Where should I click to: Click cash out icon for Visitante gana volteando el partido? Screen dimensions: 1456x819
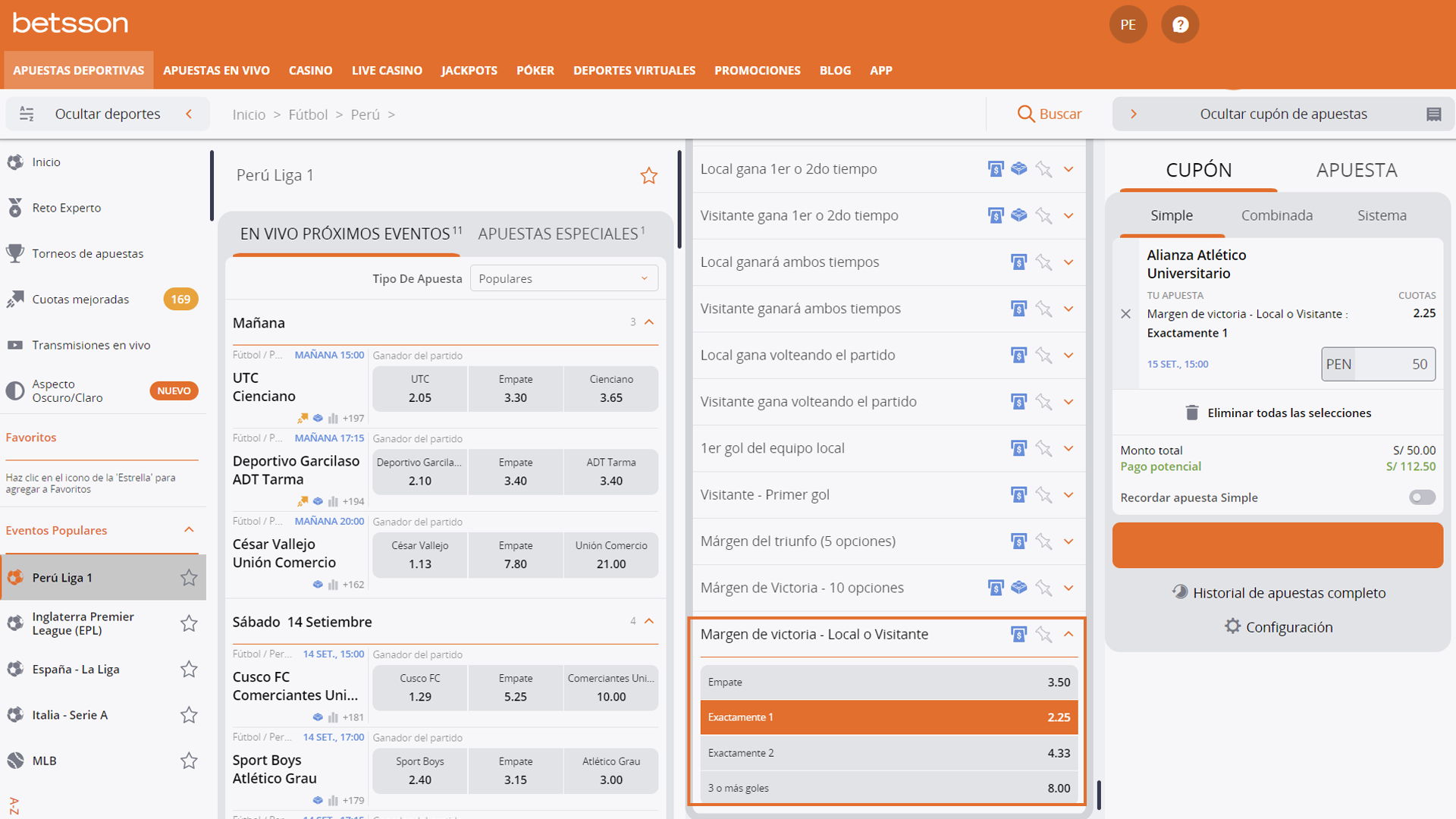[x=1018, y=402]
